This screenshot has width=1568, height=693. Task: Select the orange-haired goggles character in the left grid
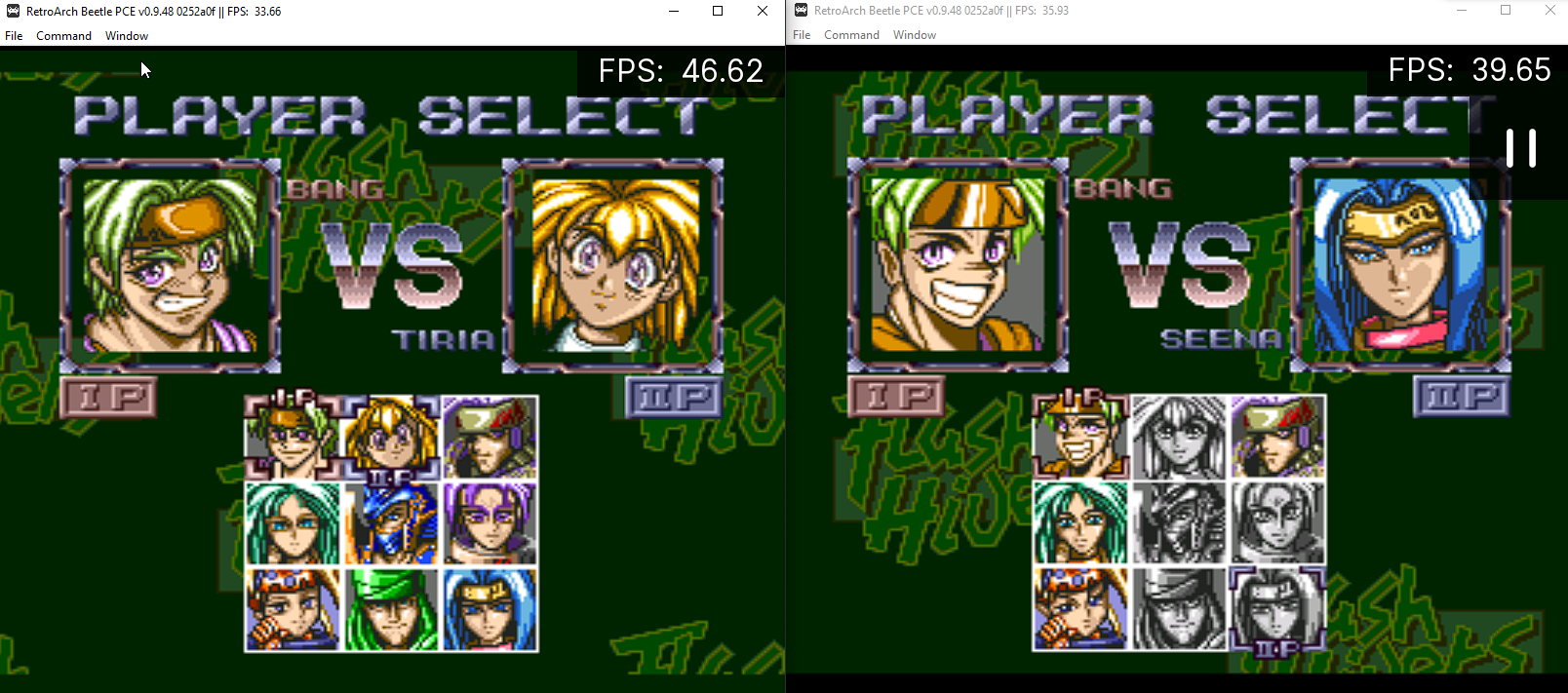pyautogui.click(x=293, y=609)
